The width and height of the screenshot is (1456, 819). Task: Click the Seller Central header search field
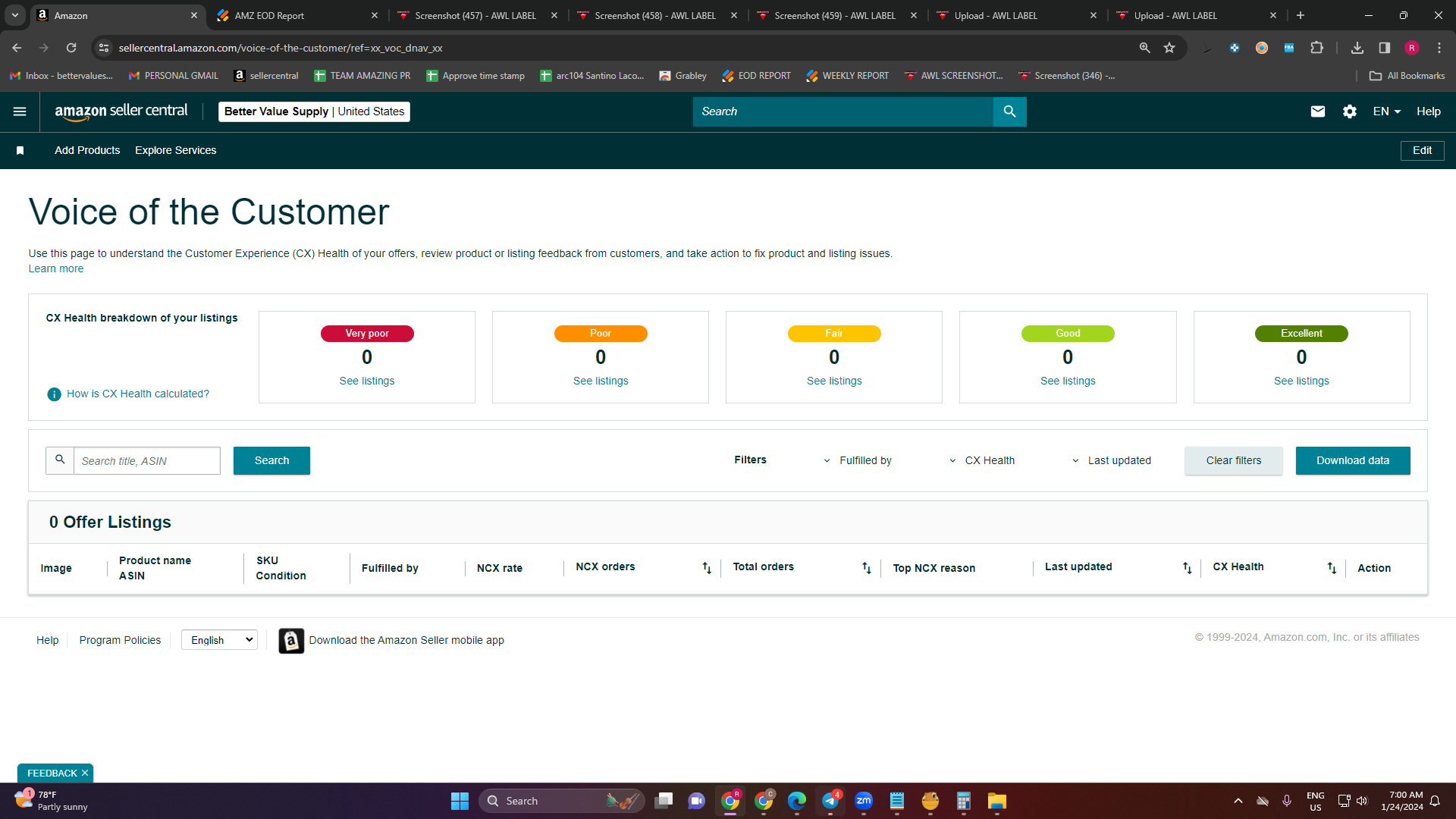tap(843, 111)
